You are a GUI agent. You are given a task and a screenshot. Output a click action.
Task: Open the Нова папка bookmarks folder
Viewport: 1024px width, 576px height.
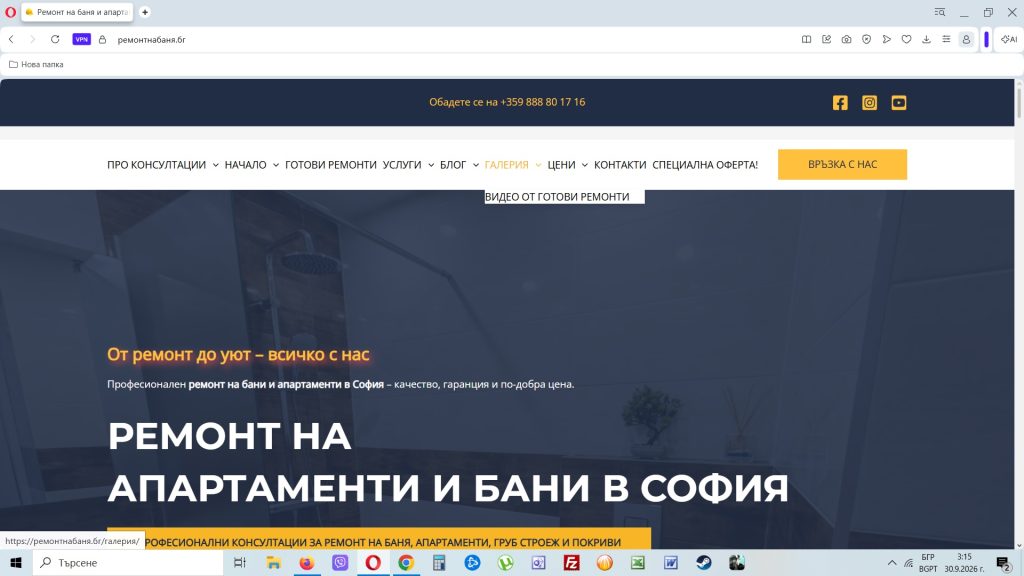[x=36, y=65]
